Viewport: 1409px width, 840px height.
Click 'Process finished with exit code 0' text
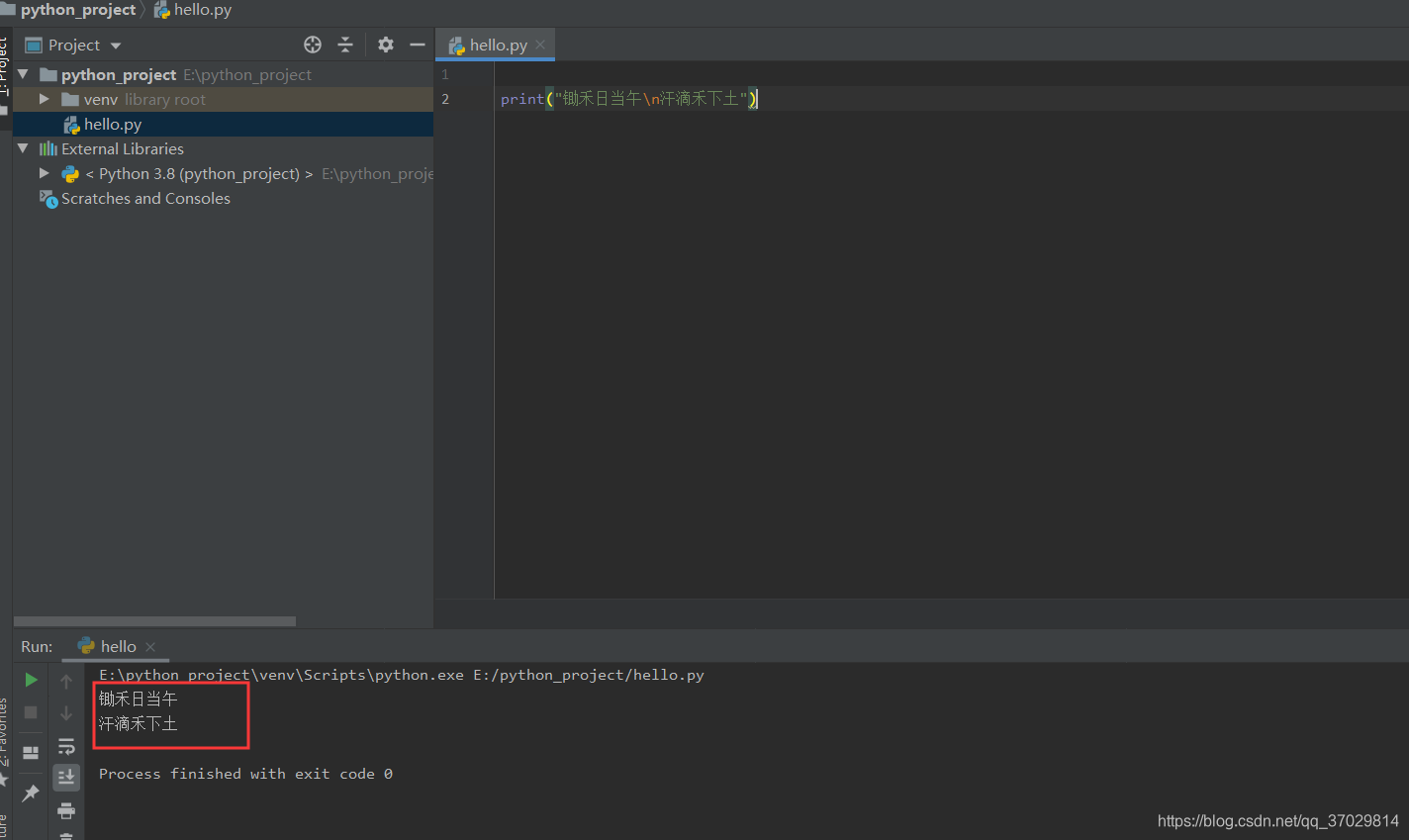click(245, 774)
